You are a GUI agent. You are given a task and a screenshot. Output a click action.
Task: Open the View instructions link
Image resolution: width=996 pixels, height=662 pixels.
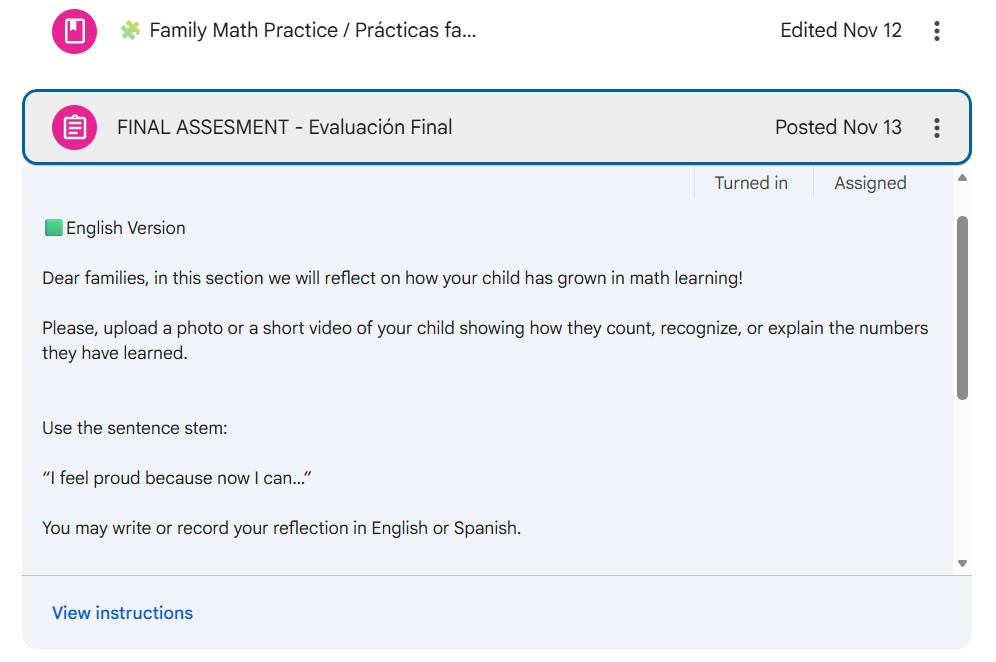[x=122, y=613]
